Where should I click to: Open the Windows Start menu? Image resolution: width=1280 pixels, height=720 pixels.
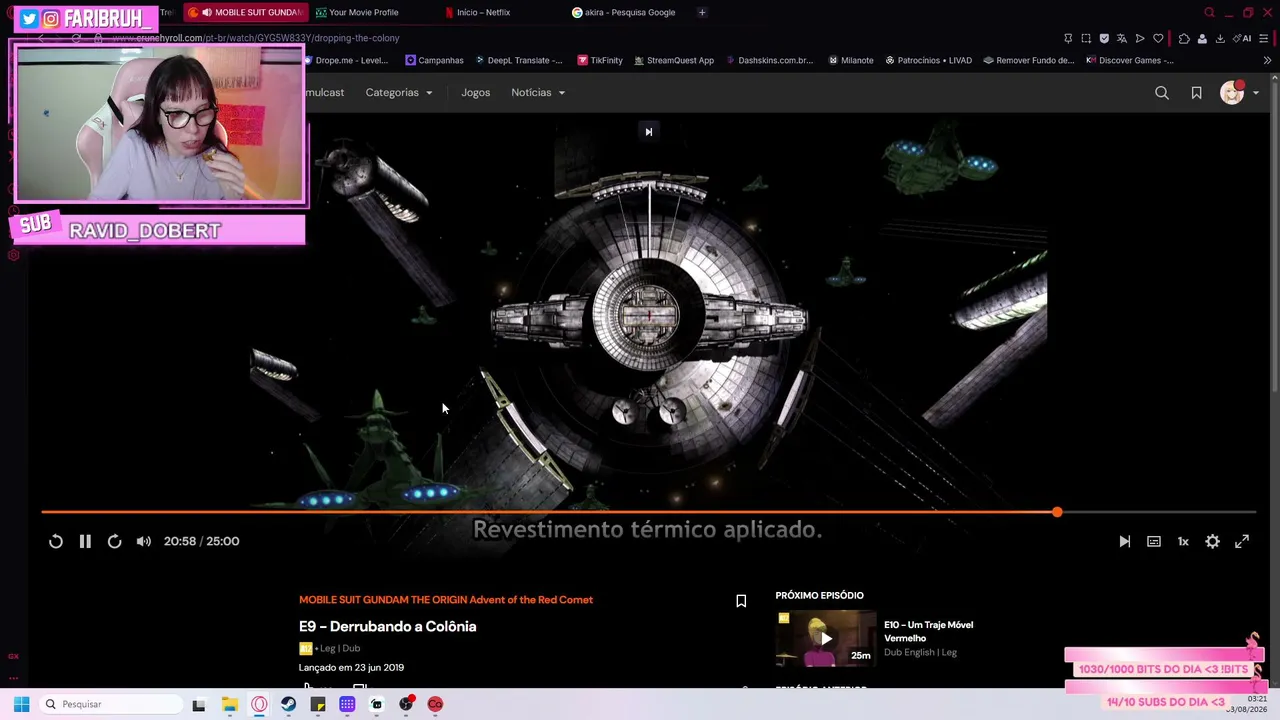[x=21, y=704]
